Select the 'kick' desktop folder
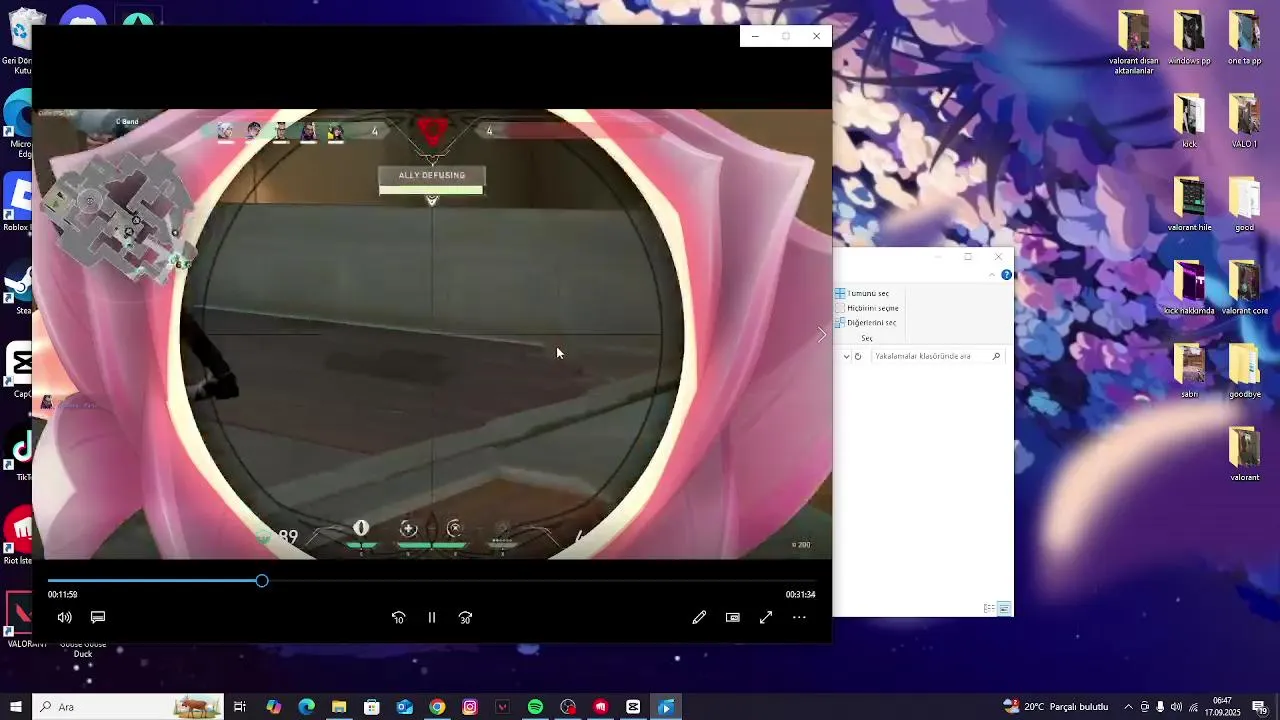Viewport: 1280px width, 720px height. coord(1189,121)
